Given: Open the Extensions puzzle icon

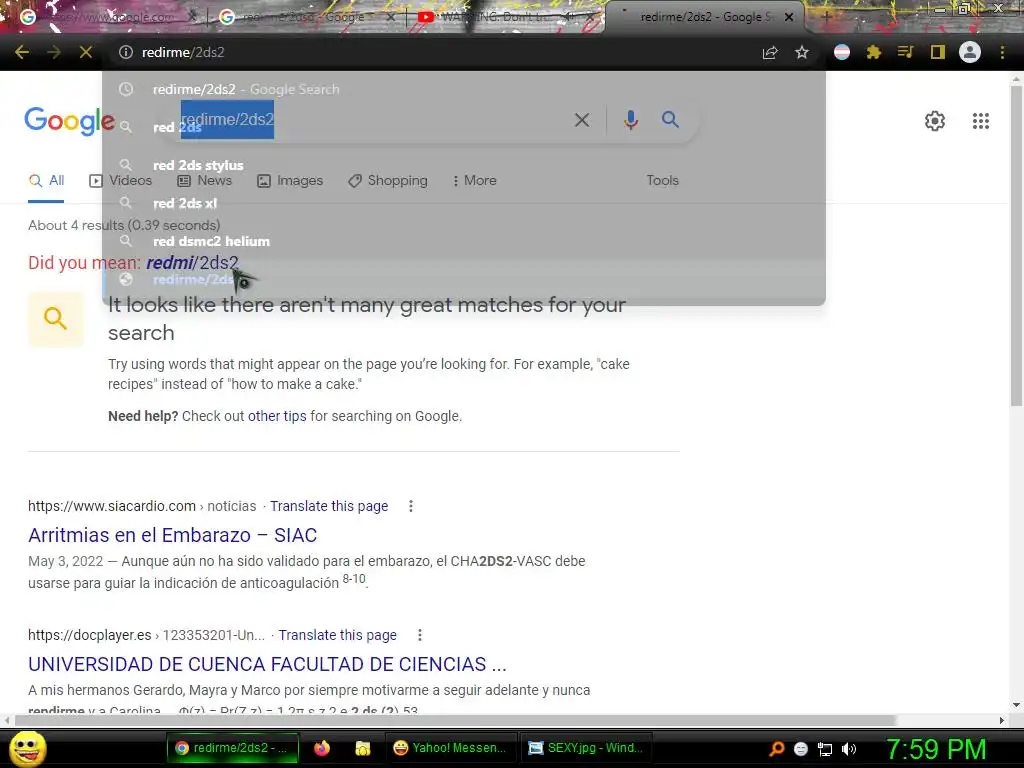Looking at the screenshot, I should 874,52.
